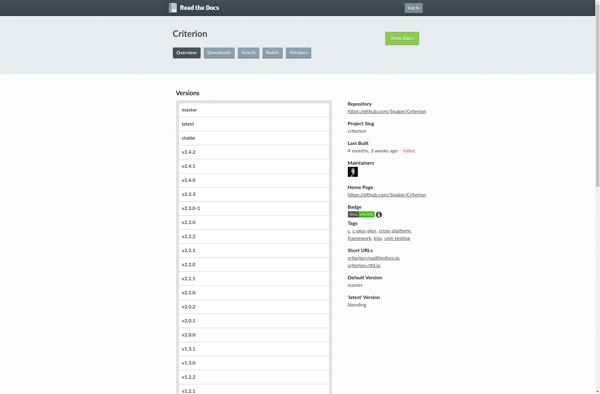Open version v2.2.2
This screenshot has width=600, height=394.
(x=254, y=237)
